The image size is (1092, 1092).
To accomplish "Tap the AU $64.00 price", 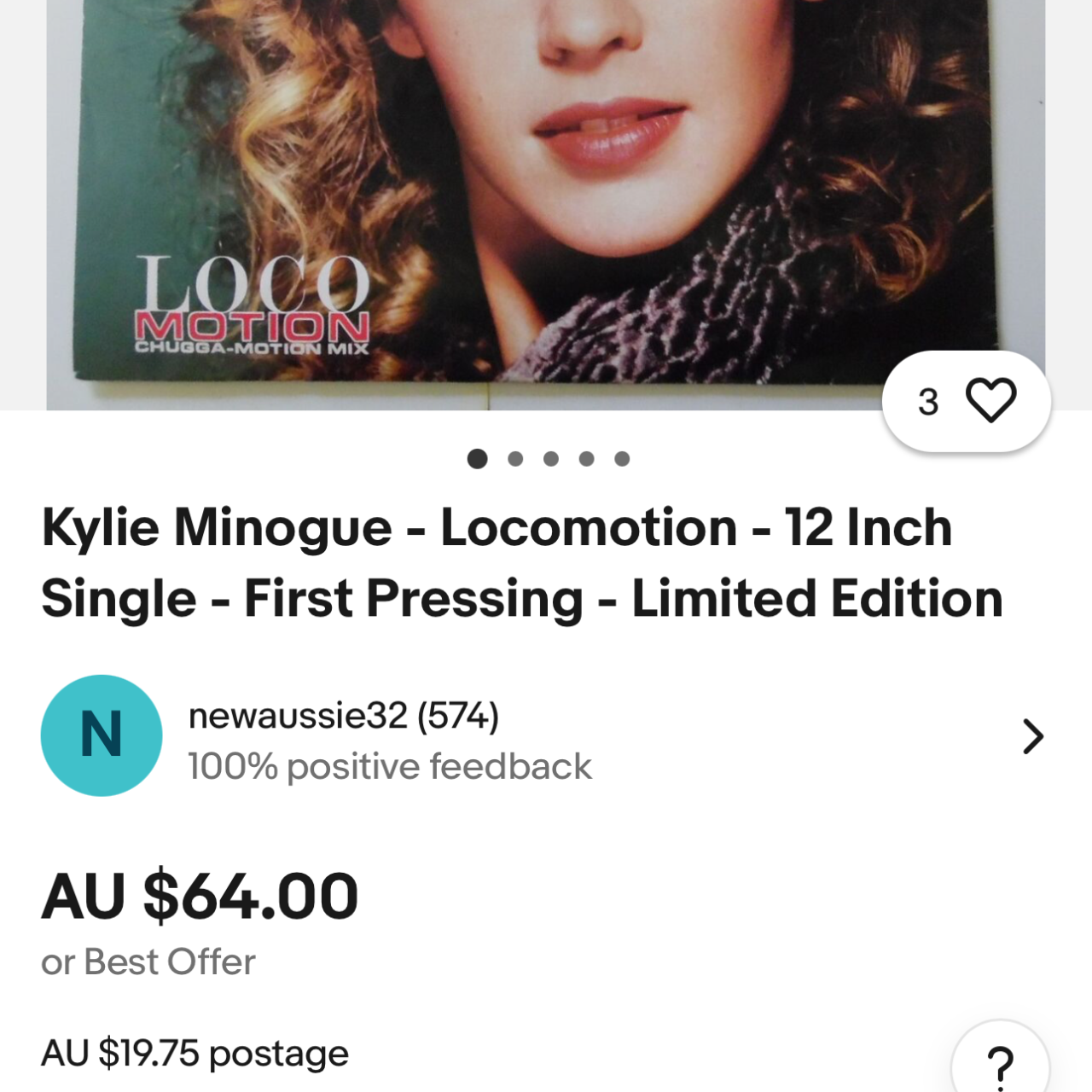I will pyautogui.click(x=200, y=896).
